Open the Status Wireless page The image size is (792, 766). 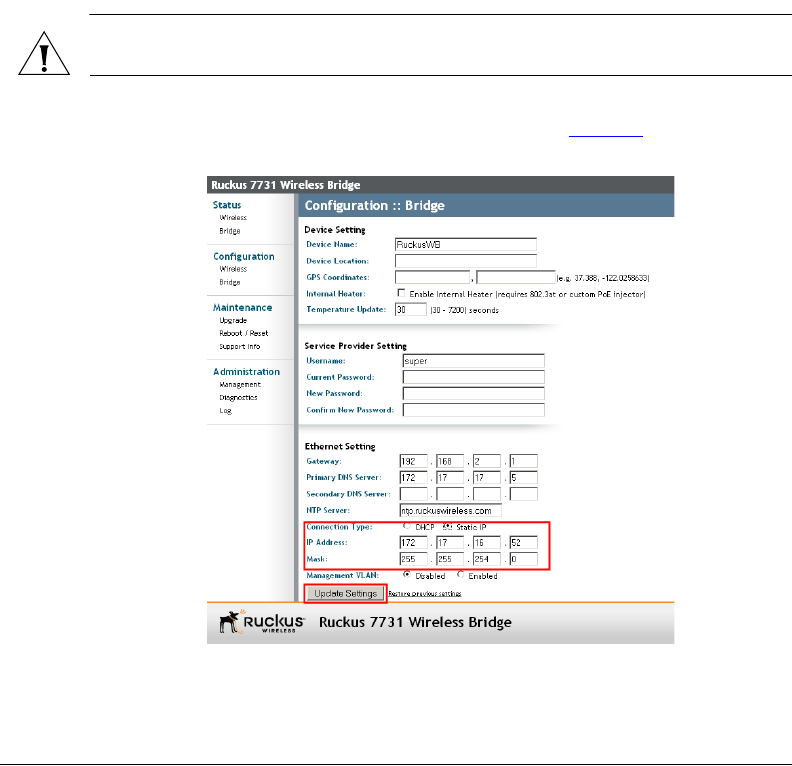[x=233, y=218]
